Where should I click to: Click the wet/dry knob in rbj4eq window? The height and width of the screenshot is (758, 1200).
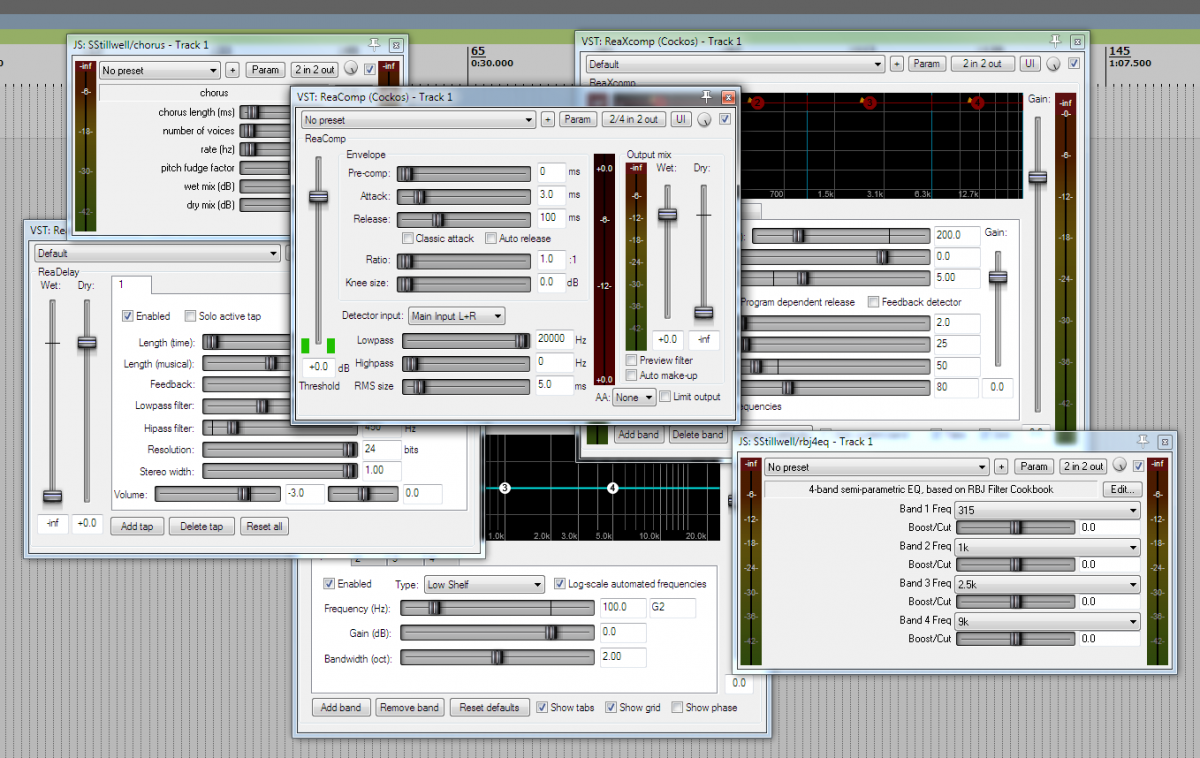point(1120,466)
